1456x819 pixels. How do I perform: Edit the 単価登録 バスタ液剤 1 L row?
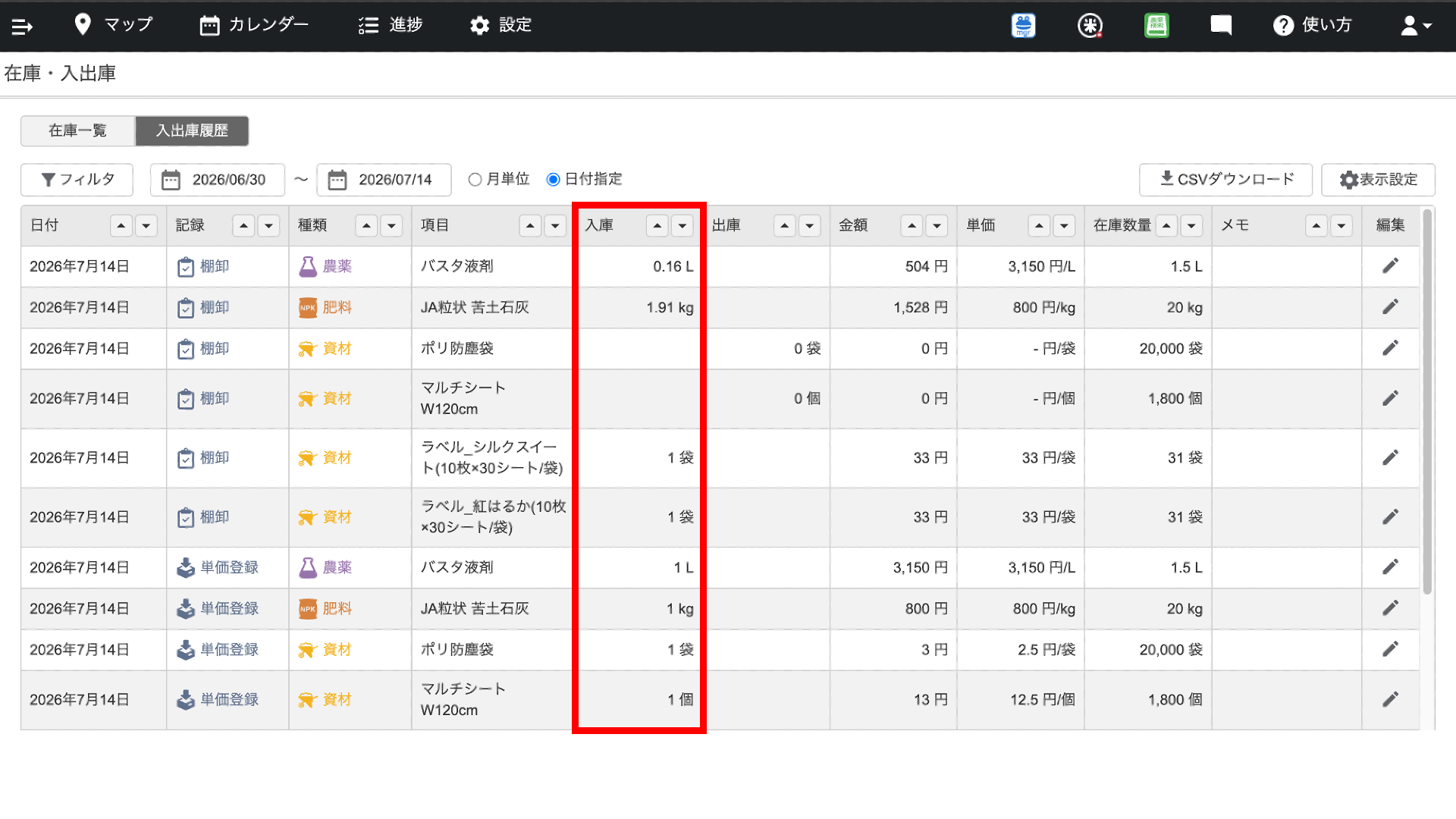pyautogui.click(x=1390, y=567)
